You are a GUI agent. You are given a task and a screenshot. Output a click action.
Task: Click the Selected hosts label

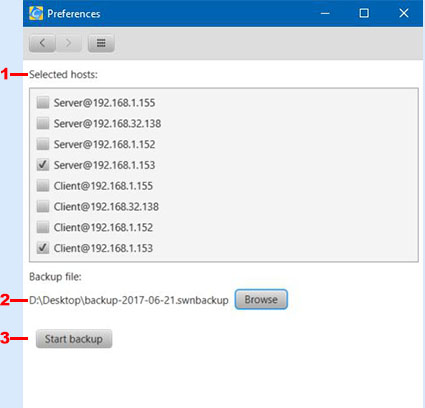63,74
